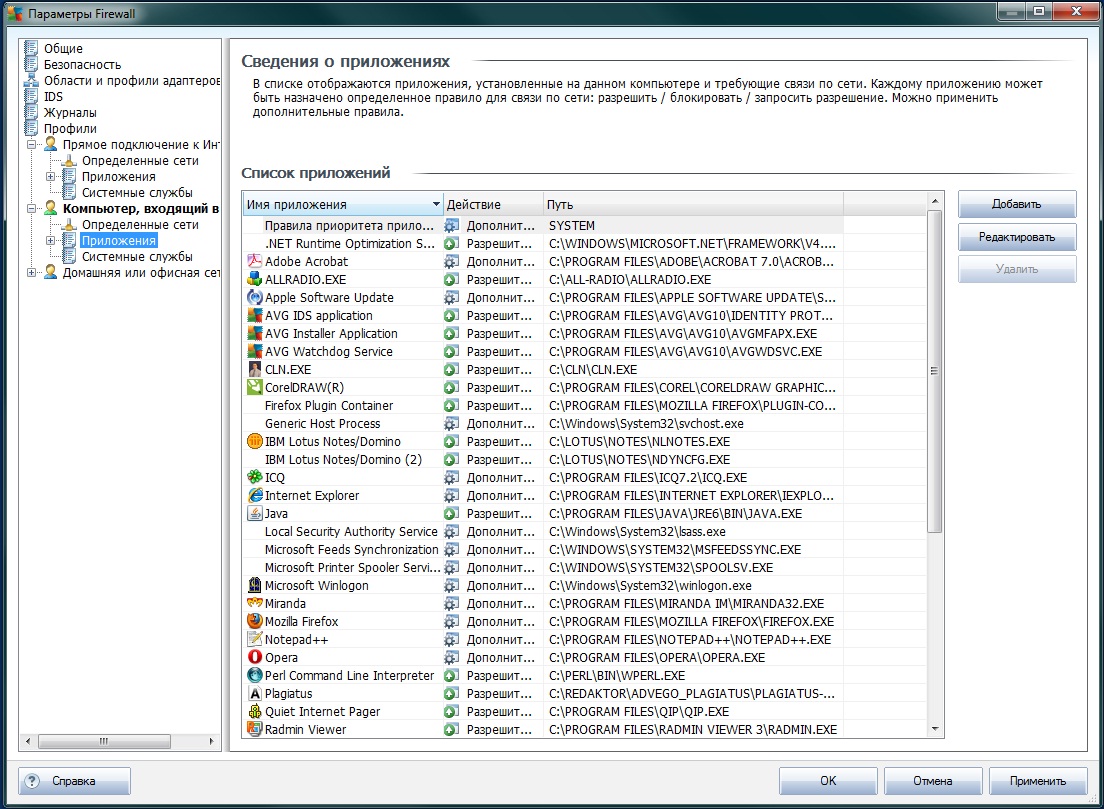Click the Miranda application icon

(254, 604)
